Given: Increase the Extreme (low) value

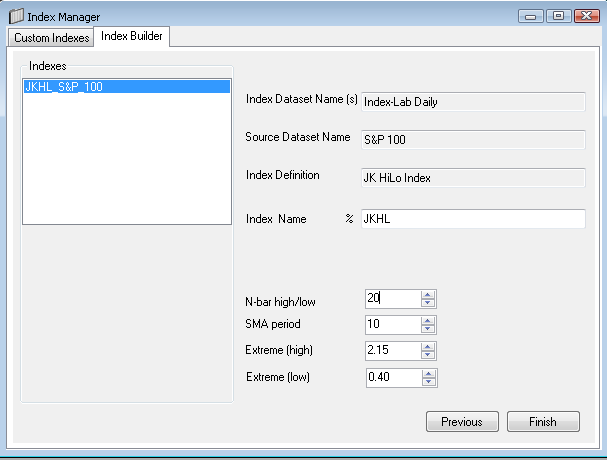Looking at the screenshot, I should coord(428,373).
